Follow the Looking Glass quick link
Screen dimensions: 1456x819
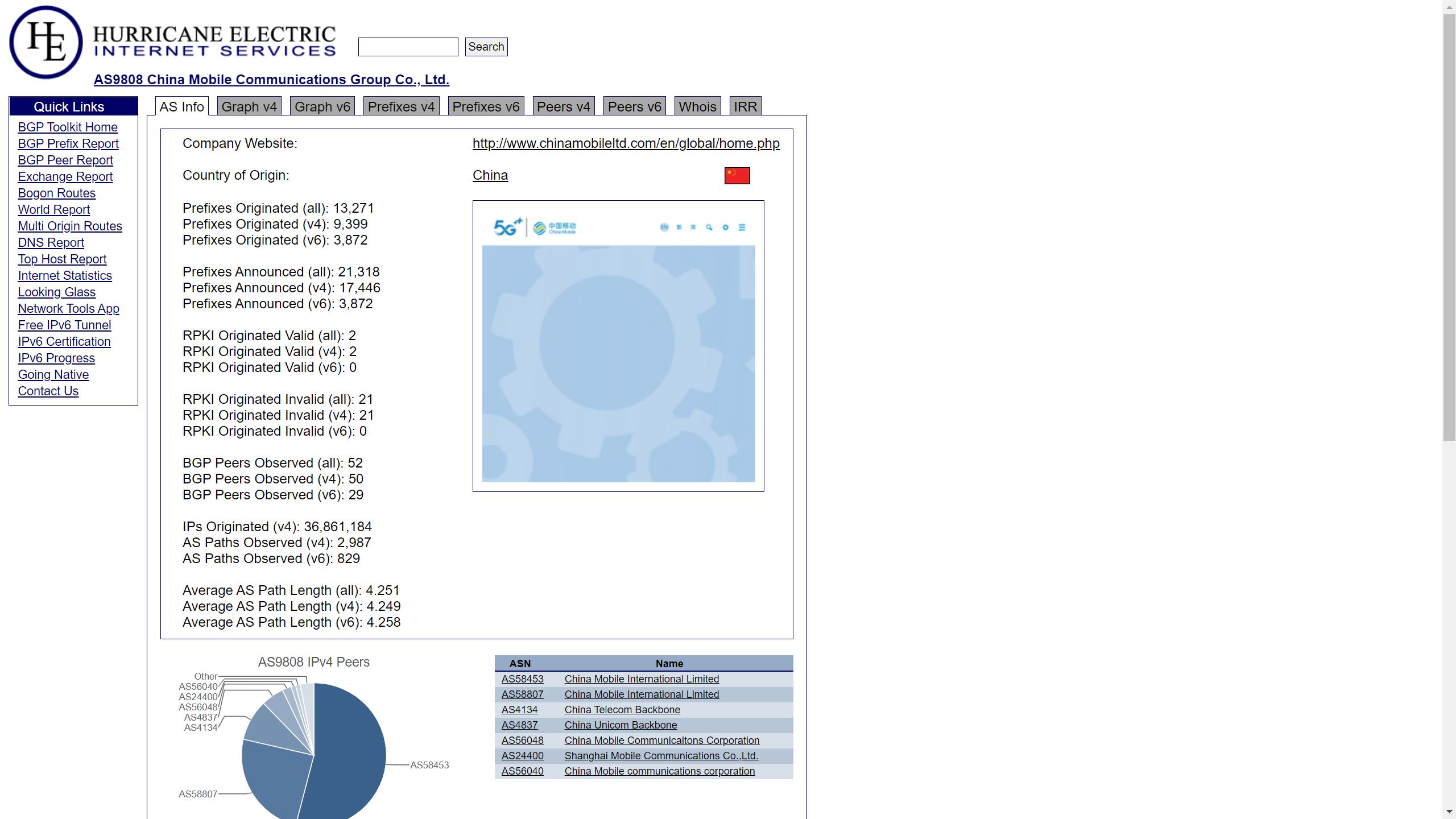[57, 292]
